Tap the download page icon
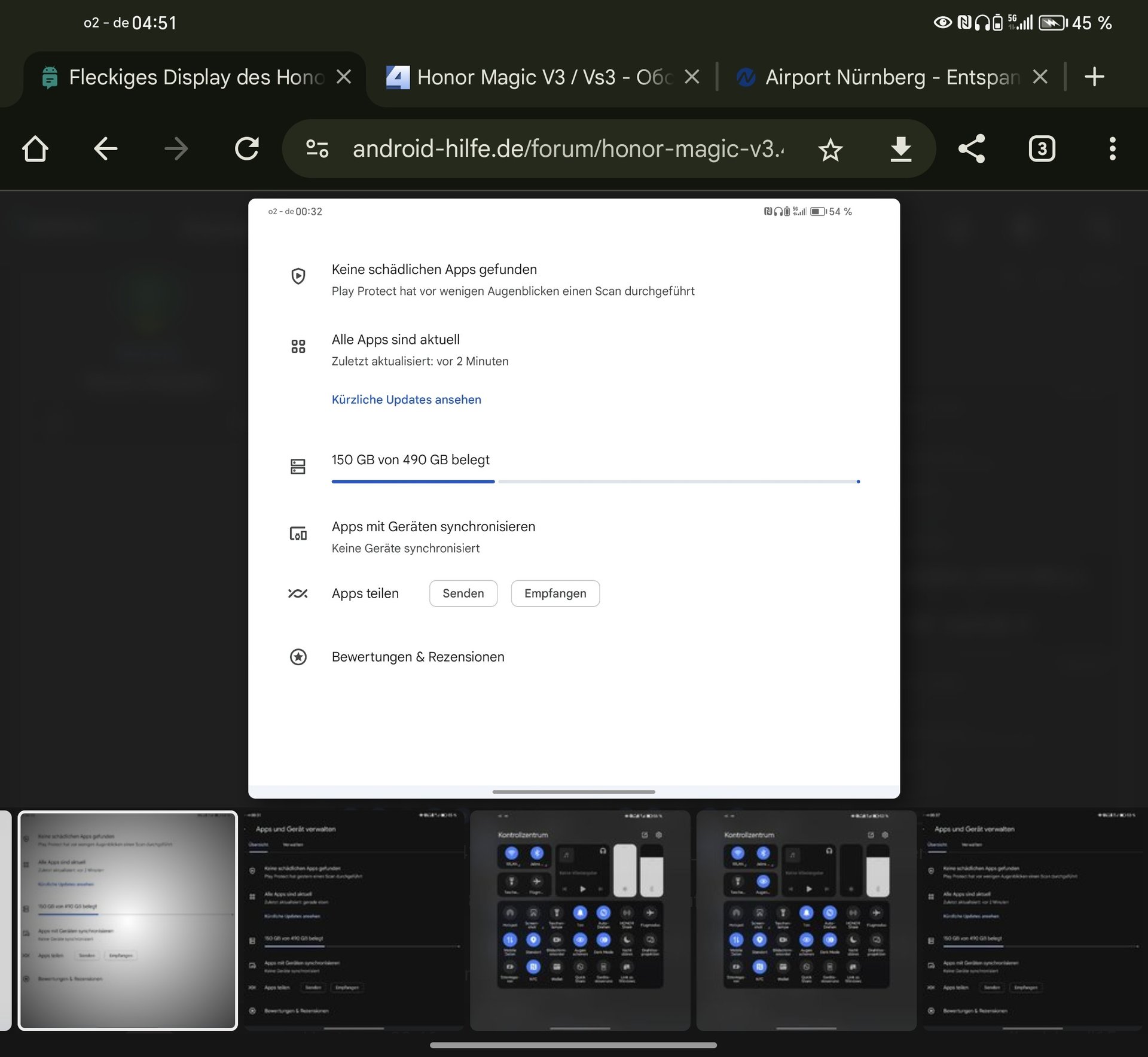1148x1057 pixels. point(900,149)
